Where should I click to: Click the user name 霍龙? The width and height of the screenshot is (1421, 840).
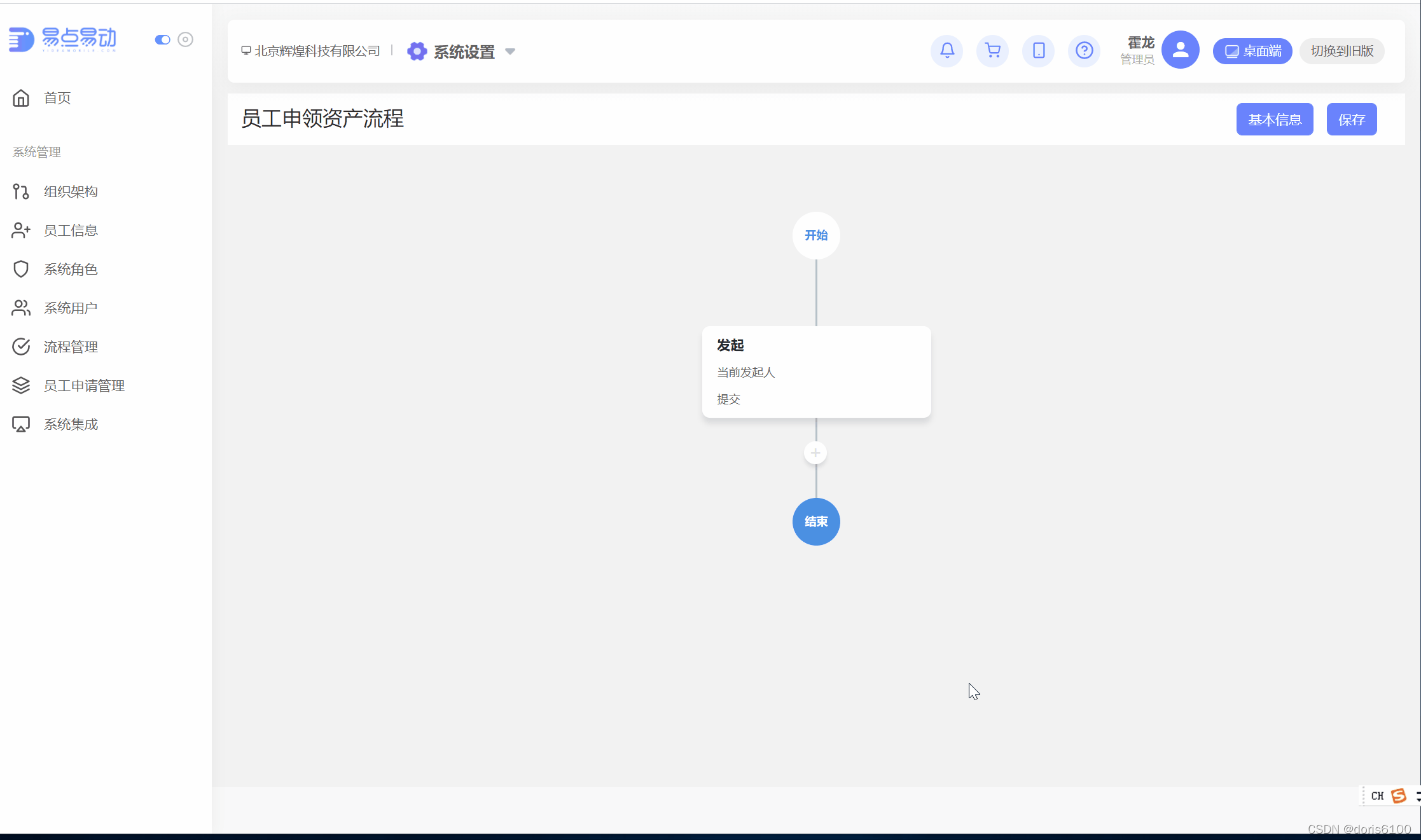point(1140,43)
